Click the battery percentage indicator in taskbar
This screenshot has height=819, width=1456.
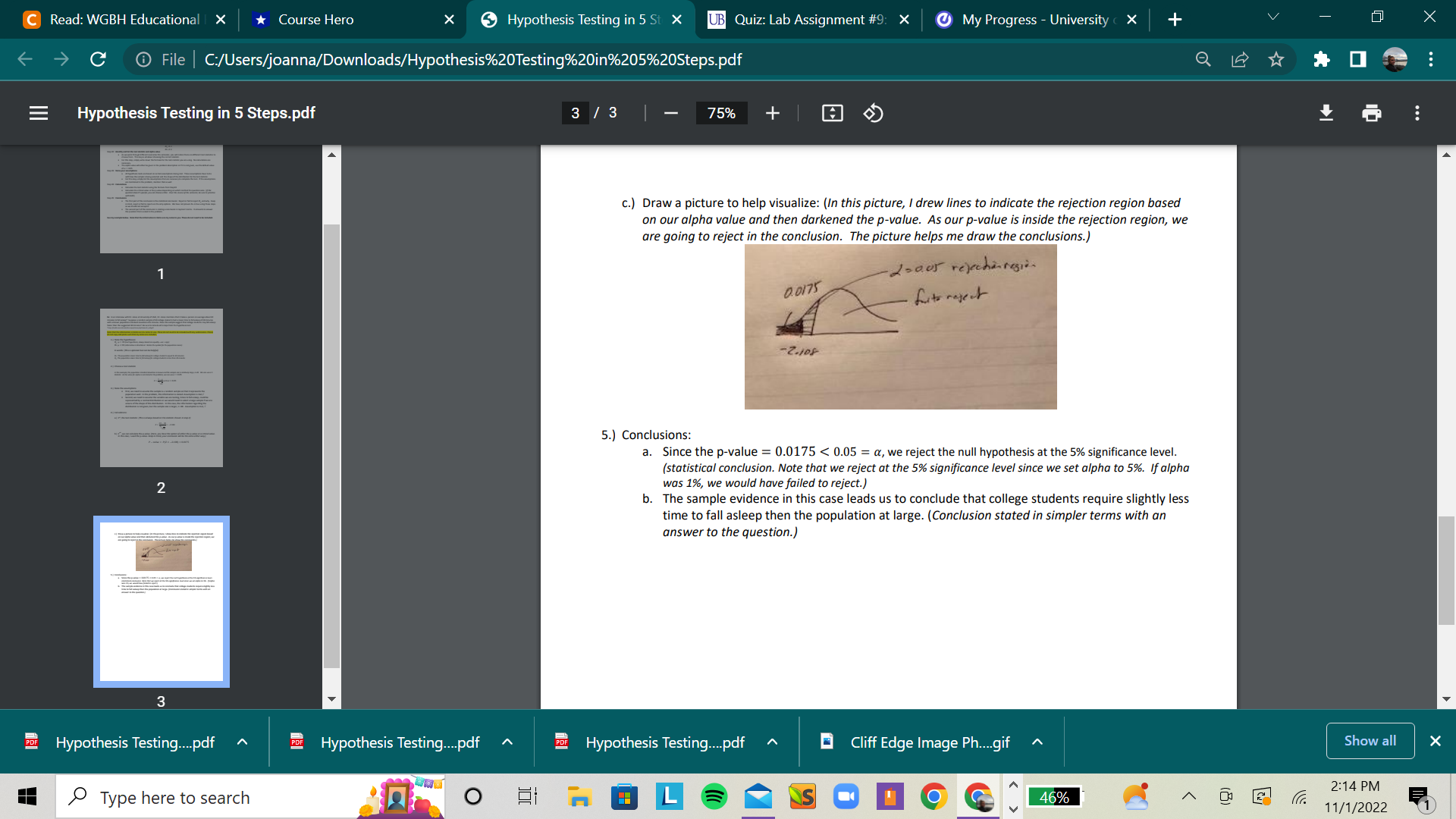1056,797
